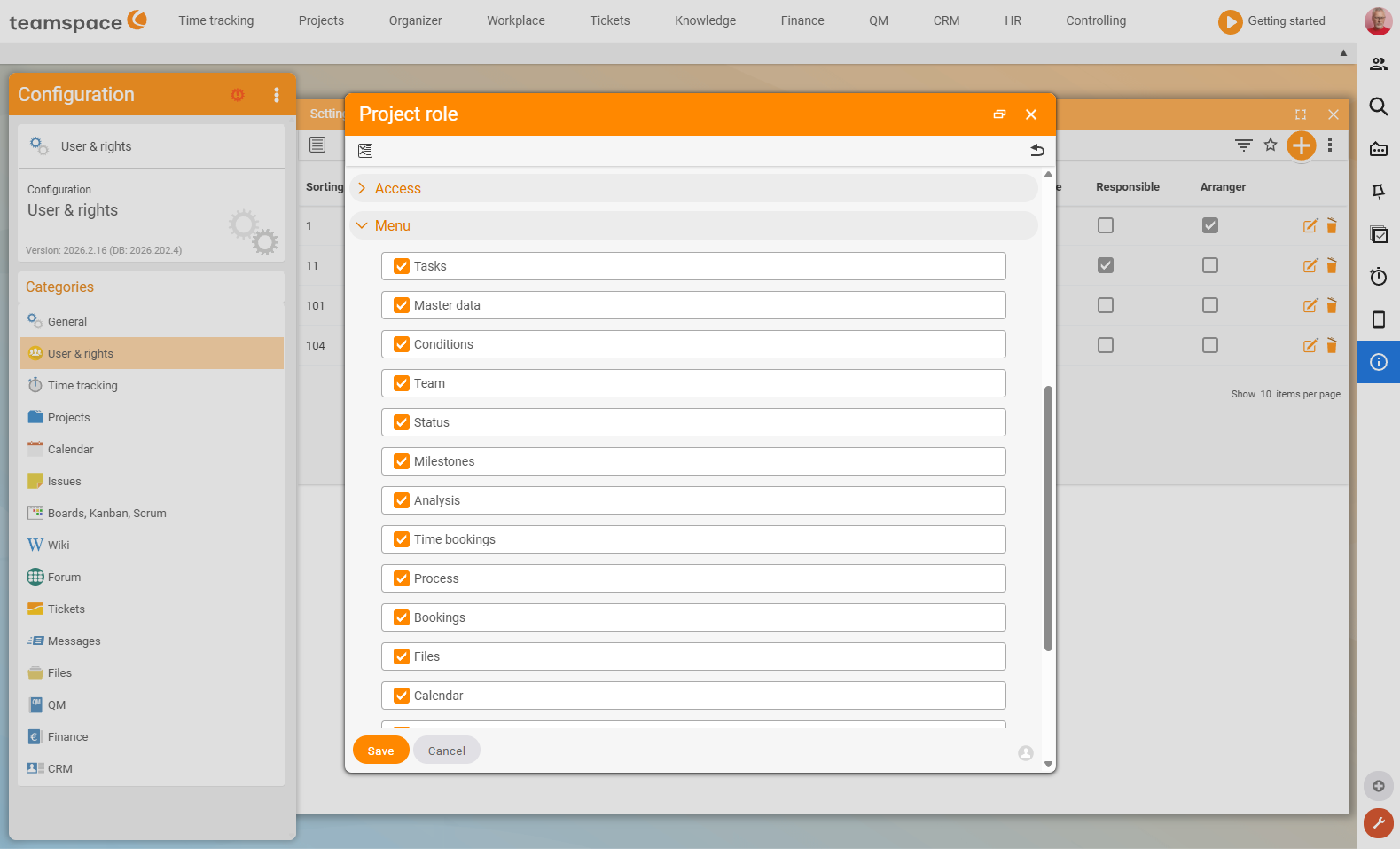Open the General category

152,321
